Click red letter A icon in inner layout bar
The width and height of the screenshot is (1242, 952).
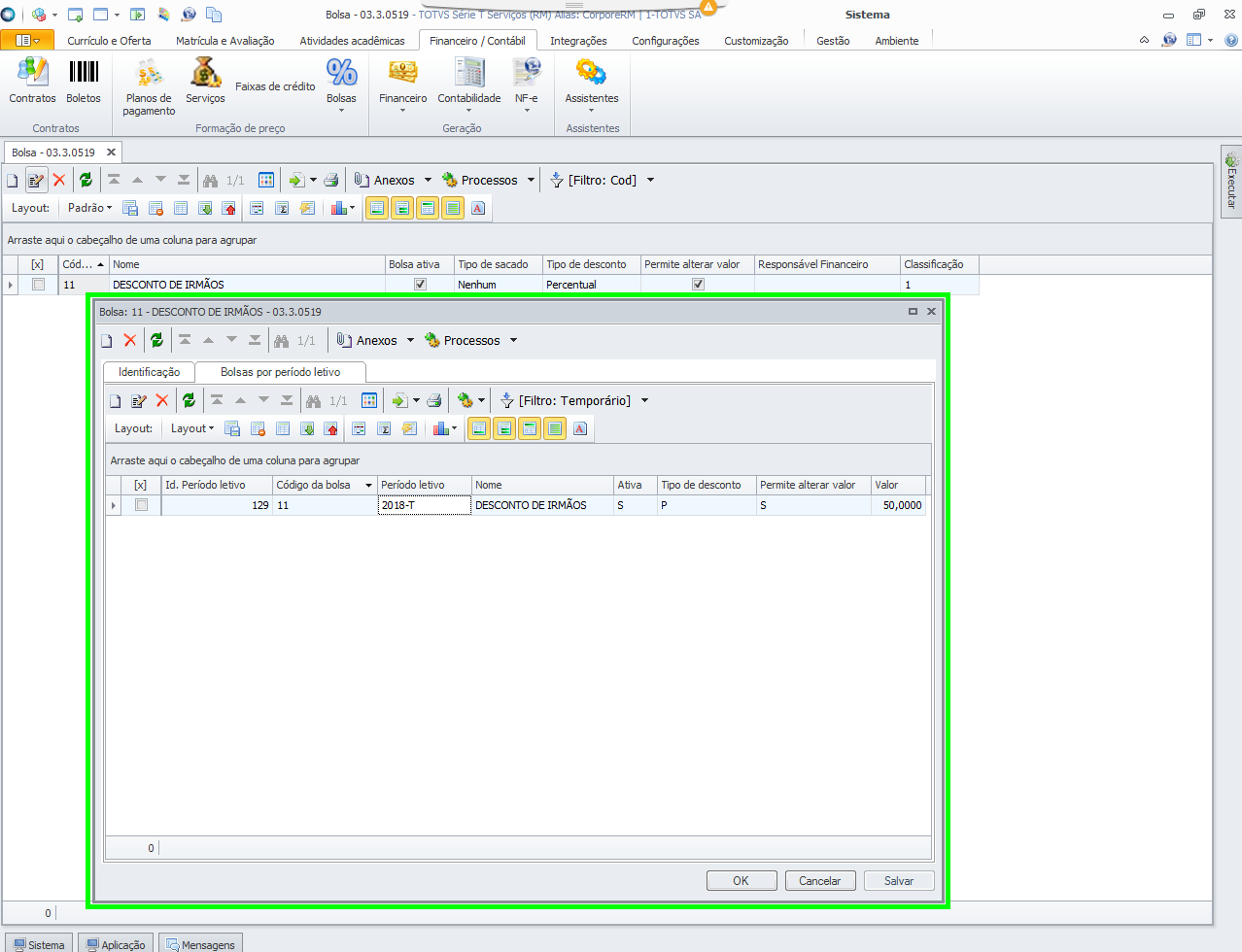(580, 428)
